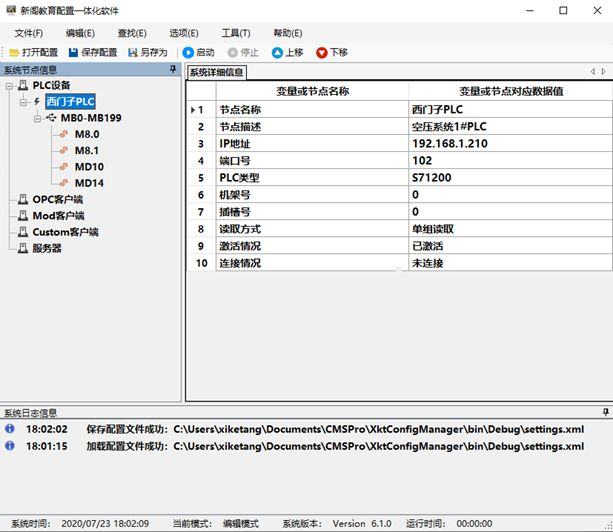This screenshot has height=532, width=613.
Task: Collapse the 西门子PLC tree node
Action: click(23, 102)
